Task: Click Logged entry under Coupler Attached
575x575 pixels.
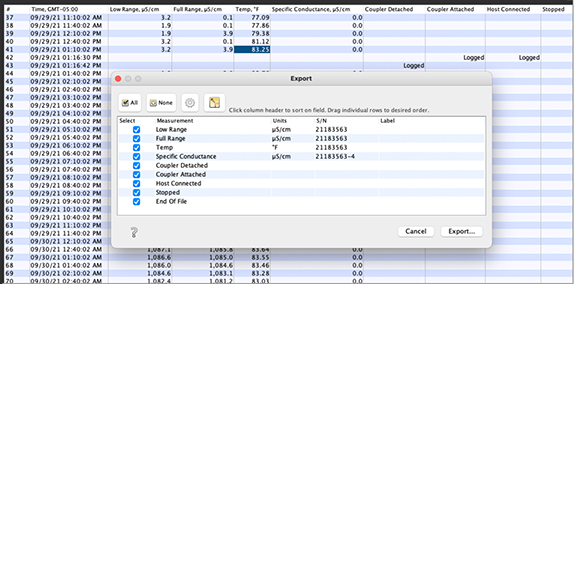Action: point(474,58)
